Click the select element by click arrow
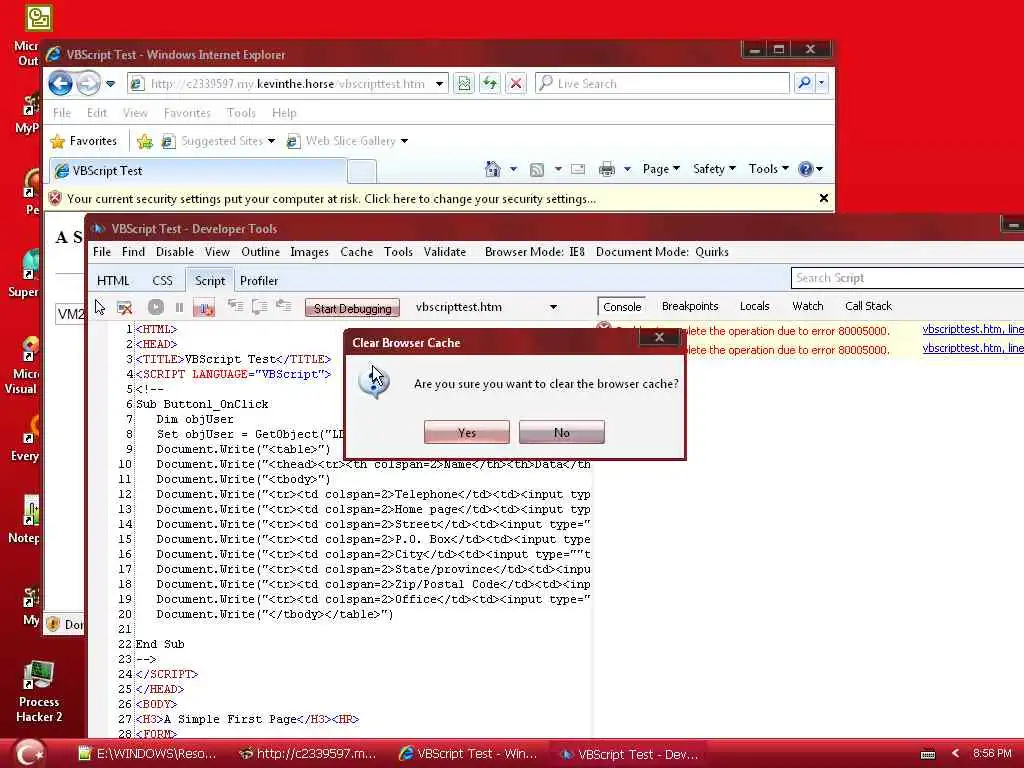The height and width of the screenshot is (768, 1024). click(x=100, y=307)
